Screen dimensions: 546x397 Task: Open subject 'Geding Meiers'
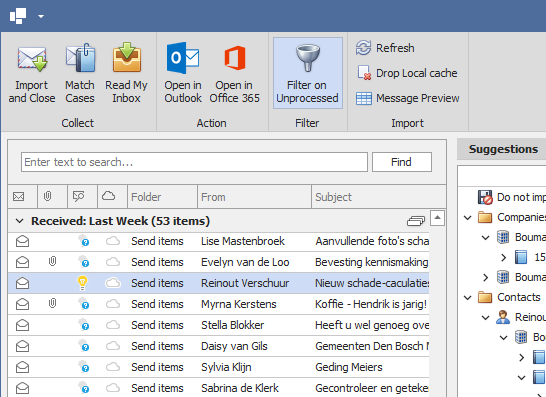(349, 367)
